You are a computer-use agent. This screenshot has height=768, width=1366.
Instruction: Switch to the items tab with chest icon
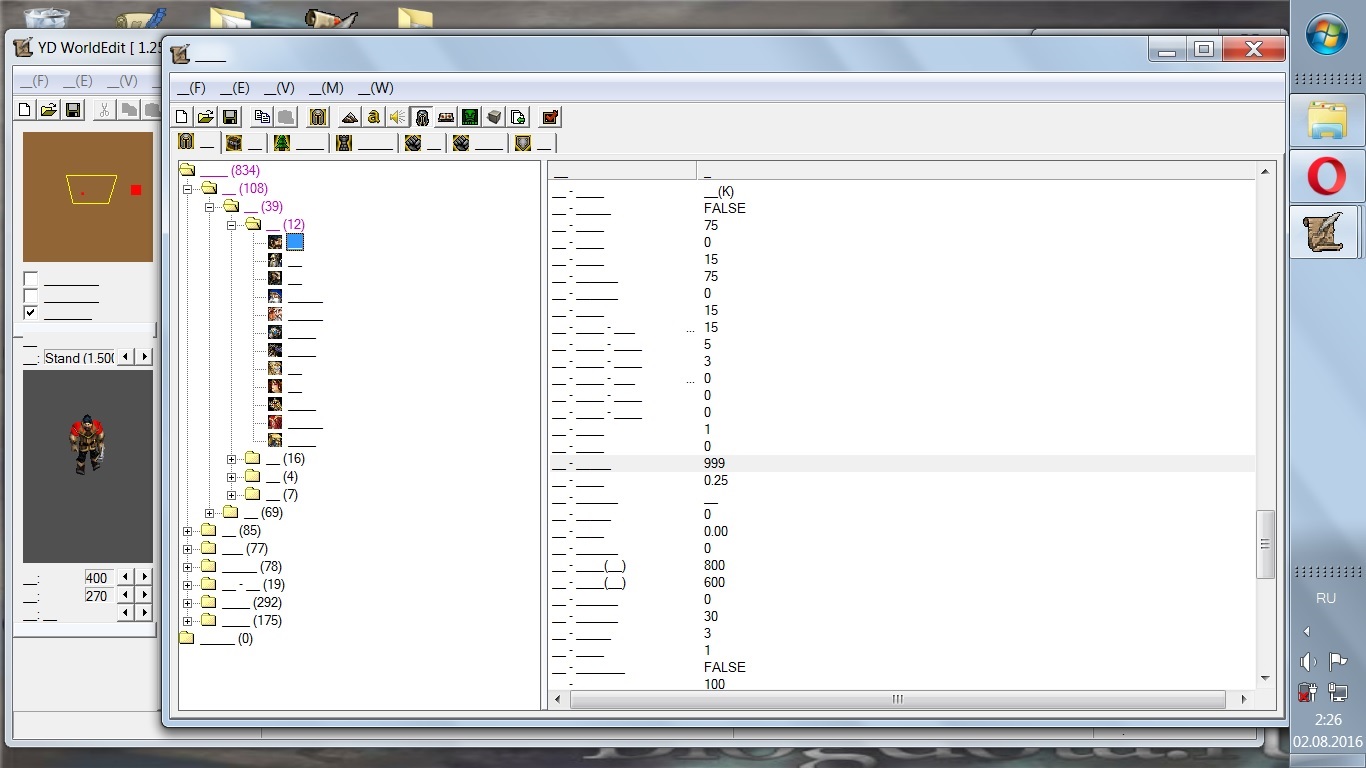click(244, 143)
